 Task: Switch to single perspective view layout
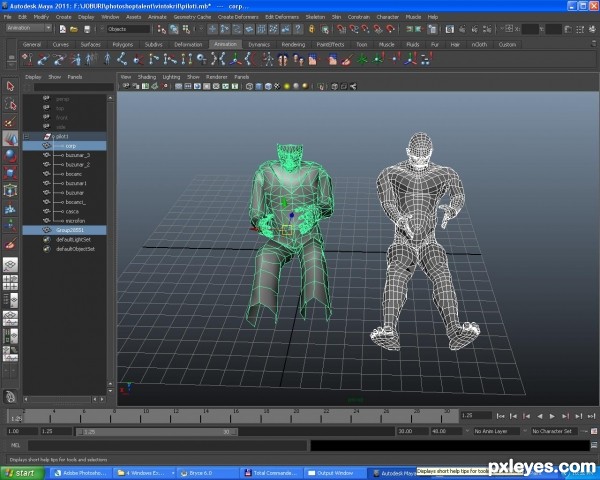[x=10, y=264]
